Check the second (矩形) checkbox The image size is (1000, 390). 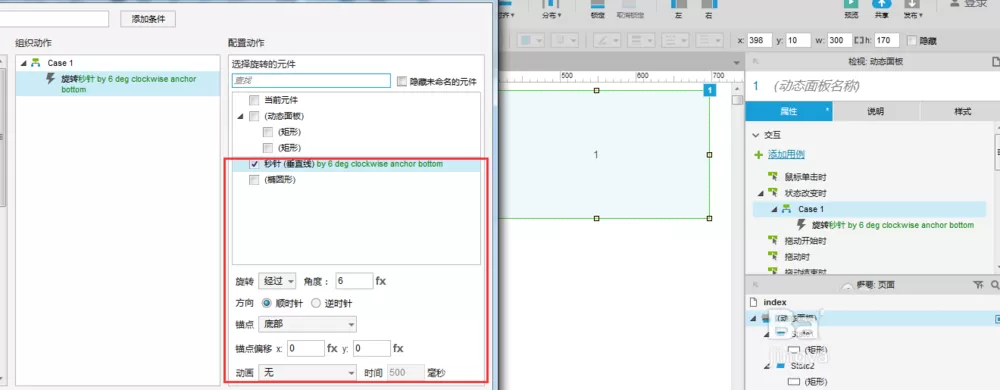click(x=268, y=148)
